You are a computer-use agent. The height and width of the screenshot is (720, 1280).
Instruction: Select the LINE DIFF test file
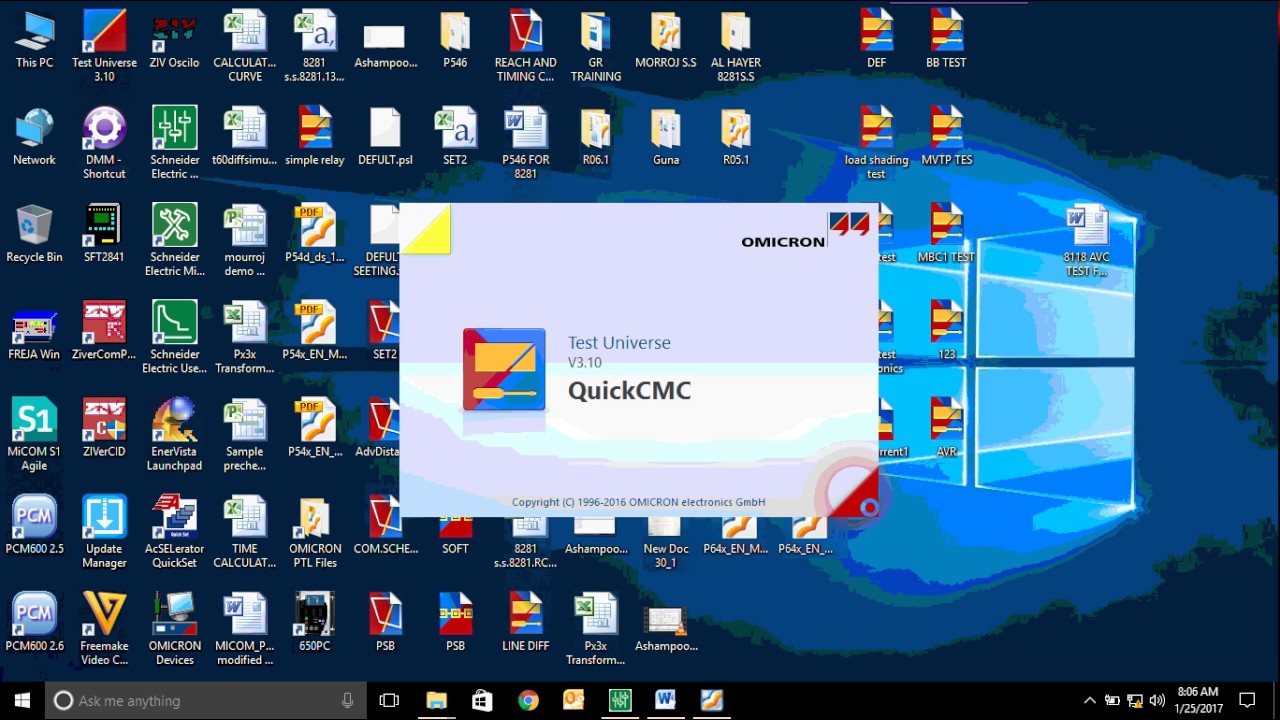[525, 622]
